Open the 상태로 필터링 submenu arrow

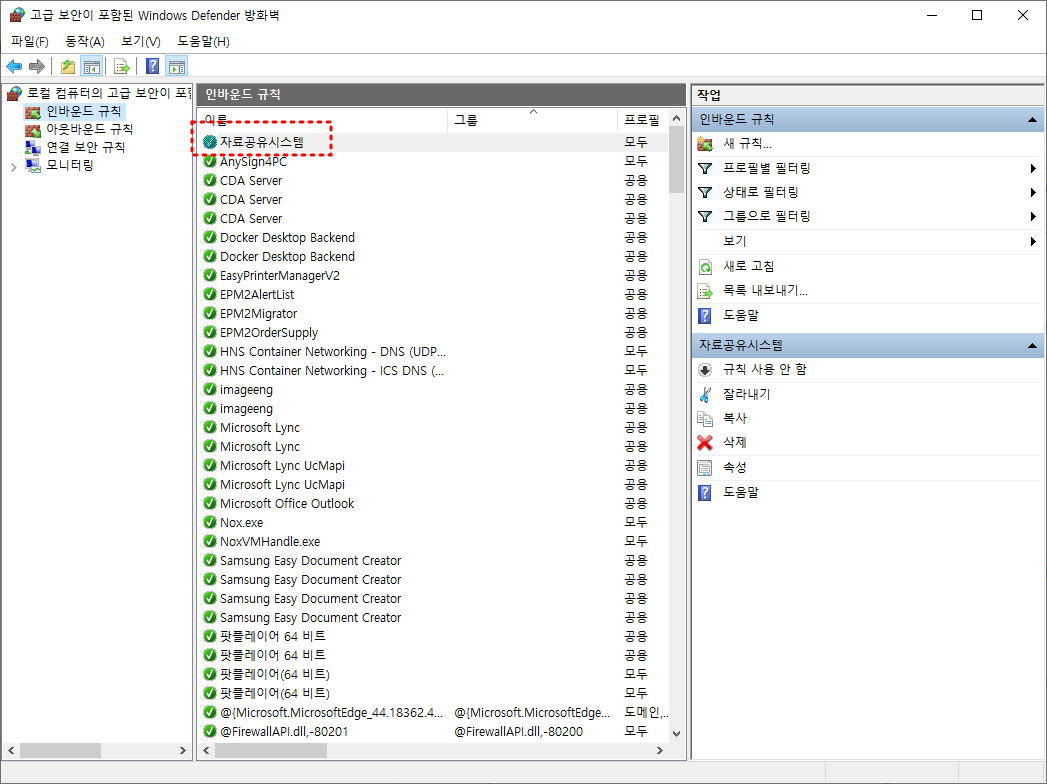click(x=1033, y=192)
